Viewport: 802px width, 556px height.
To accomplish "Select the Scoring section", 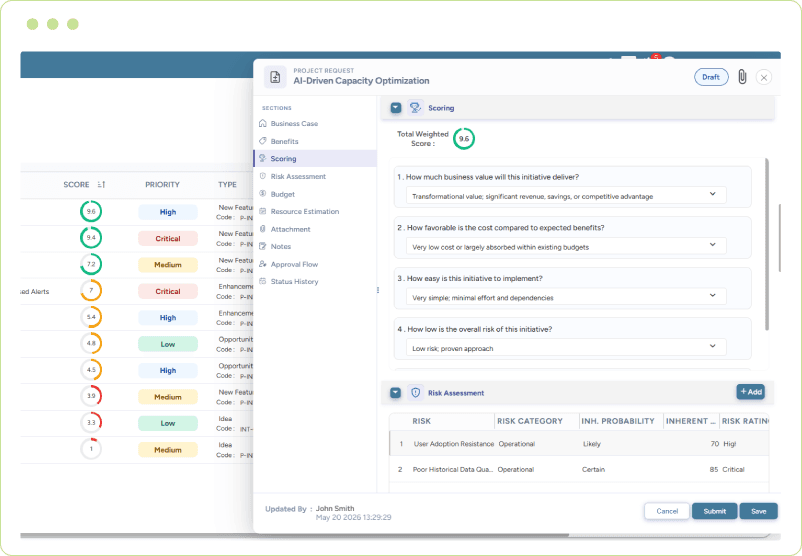I will tap(315, 159).
